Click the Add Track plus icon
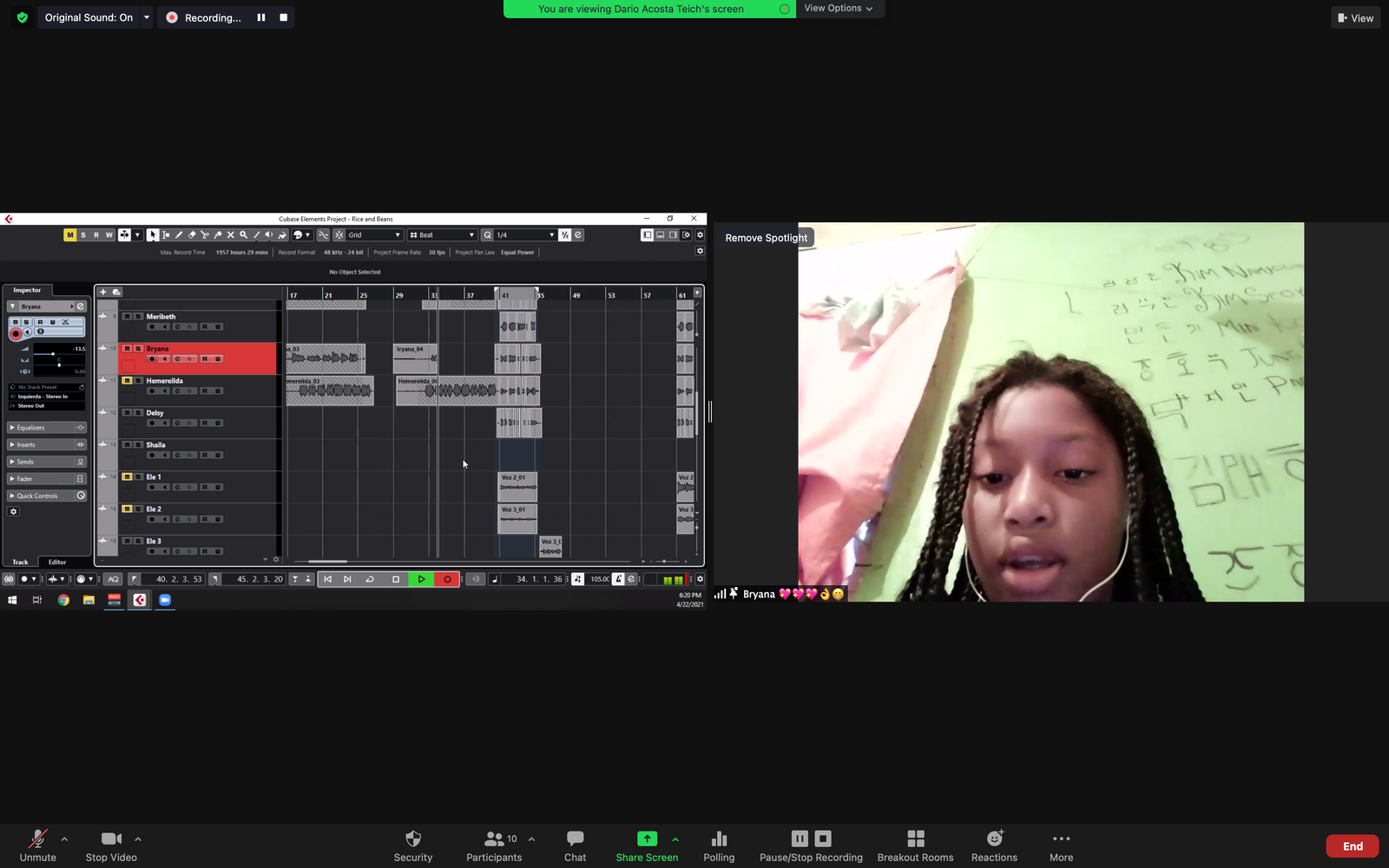Screen dimensions: 1389x868 (103, 293)
